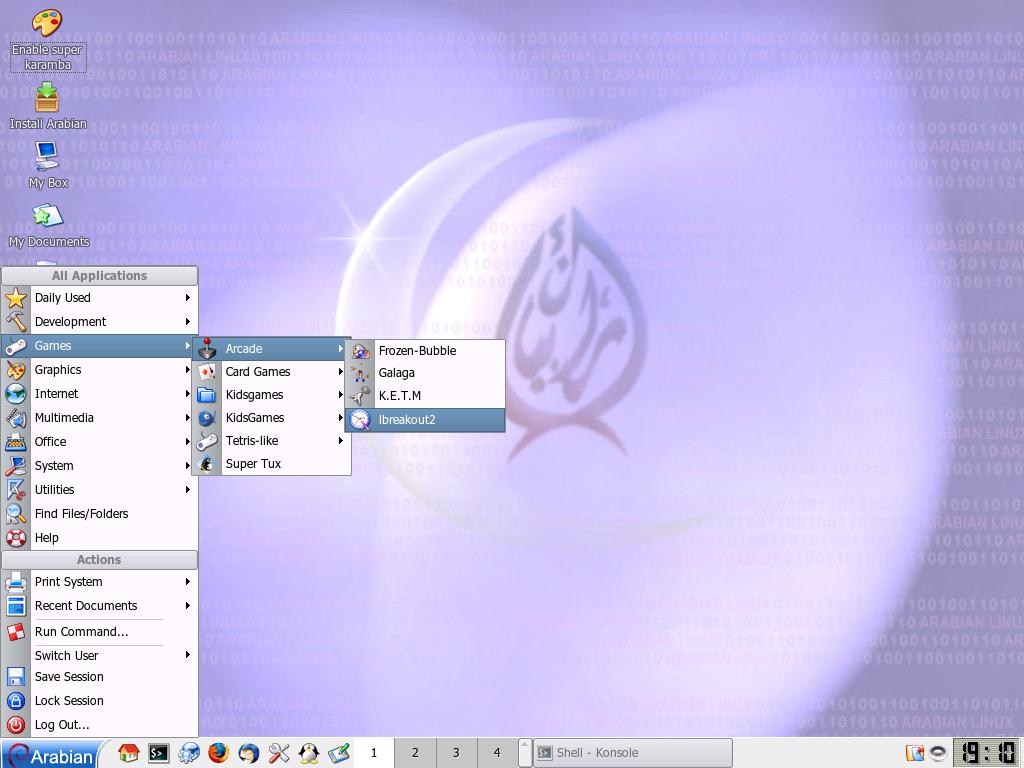Screen dimensions: 1024x768
Task: Launch Thunderbird mail from the panel
Action: tap(249, 753)
